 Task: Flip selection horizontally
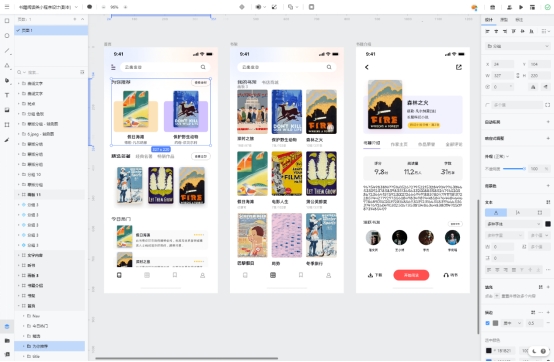click(534, 87)
